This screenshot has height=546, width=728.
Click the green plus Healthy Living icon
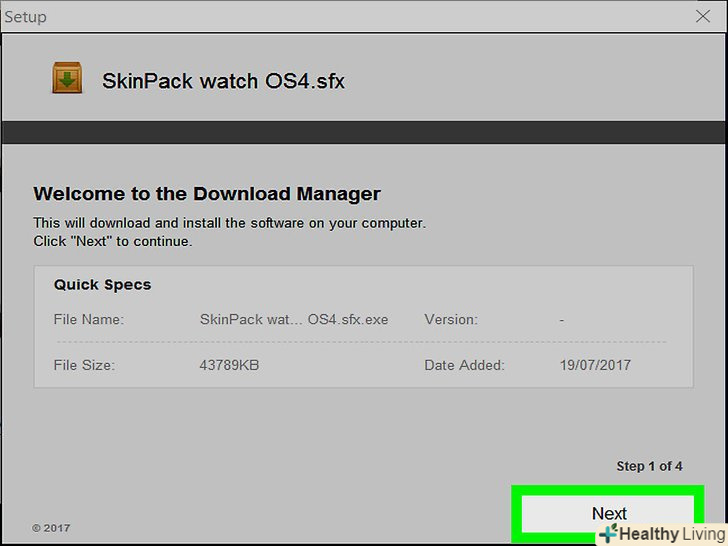click(608, 534)
